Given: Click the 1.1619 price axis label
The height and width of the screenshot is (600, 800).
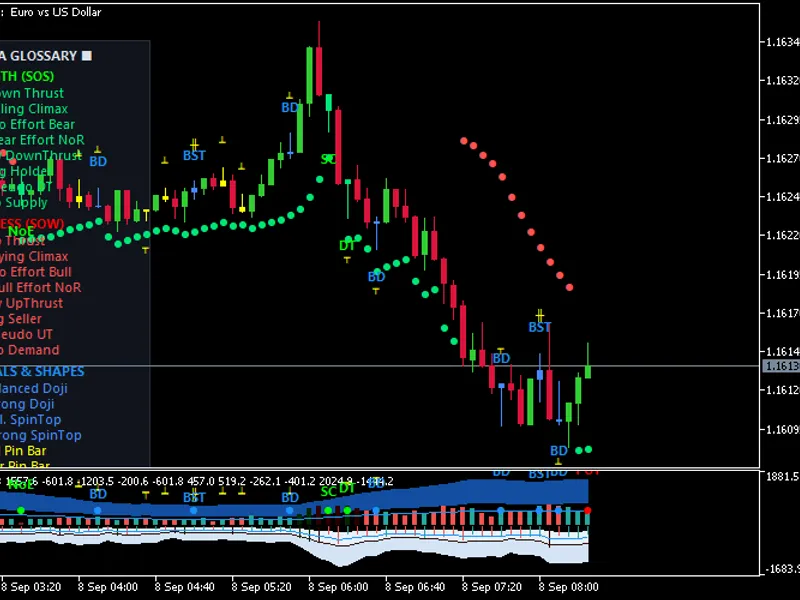Looking at the screenshot, I should coord(782,274).
